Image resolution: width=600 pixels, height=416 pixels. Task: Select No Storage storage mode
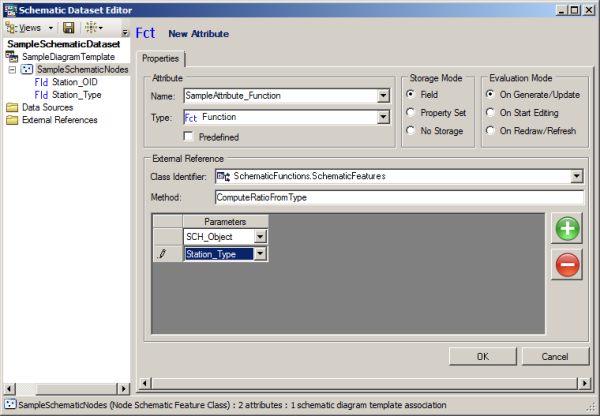pyautogui.click(x=413, y=130)
